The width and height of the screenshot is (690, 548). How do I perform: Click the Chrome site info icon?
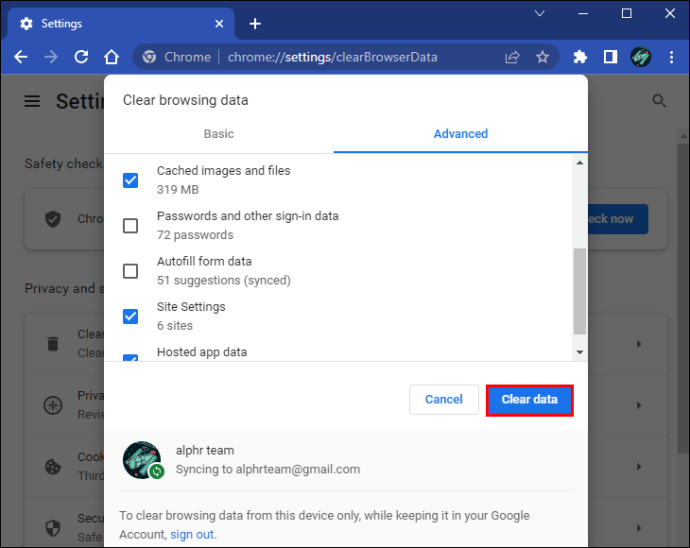click(149, 57)
